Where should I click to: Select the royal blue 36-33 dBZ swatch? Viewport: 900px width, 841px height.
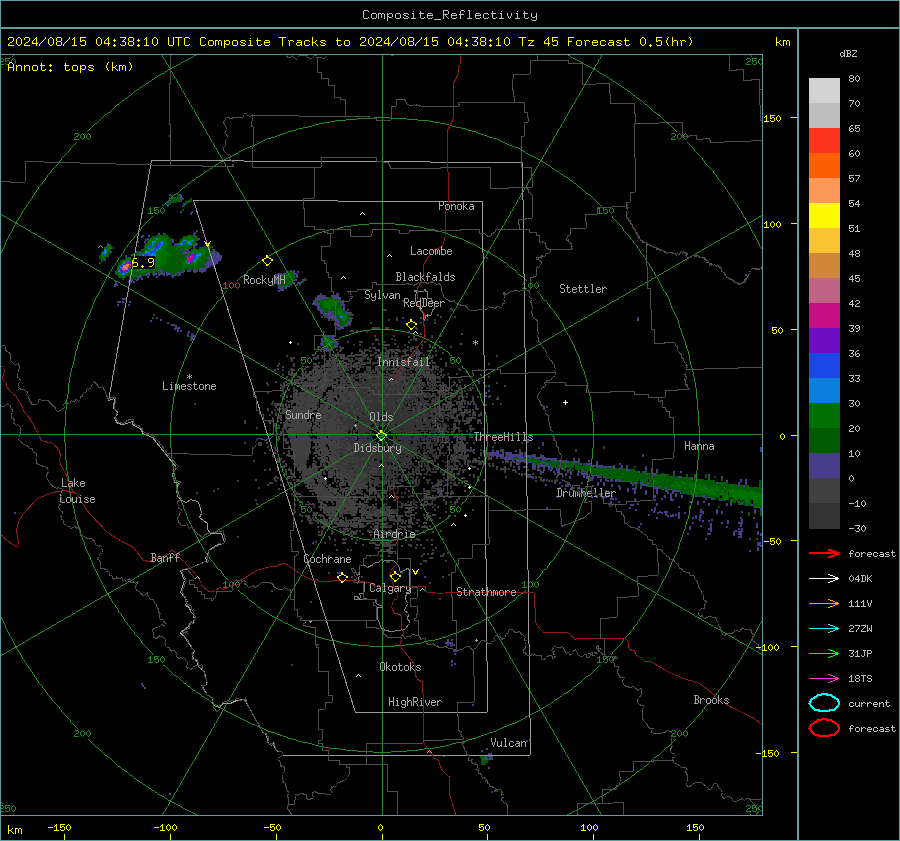point(824,366)
